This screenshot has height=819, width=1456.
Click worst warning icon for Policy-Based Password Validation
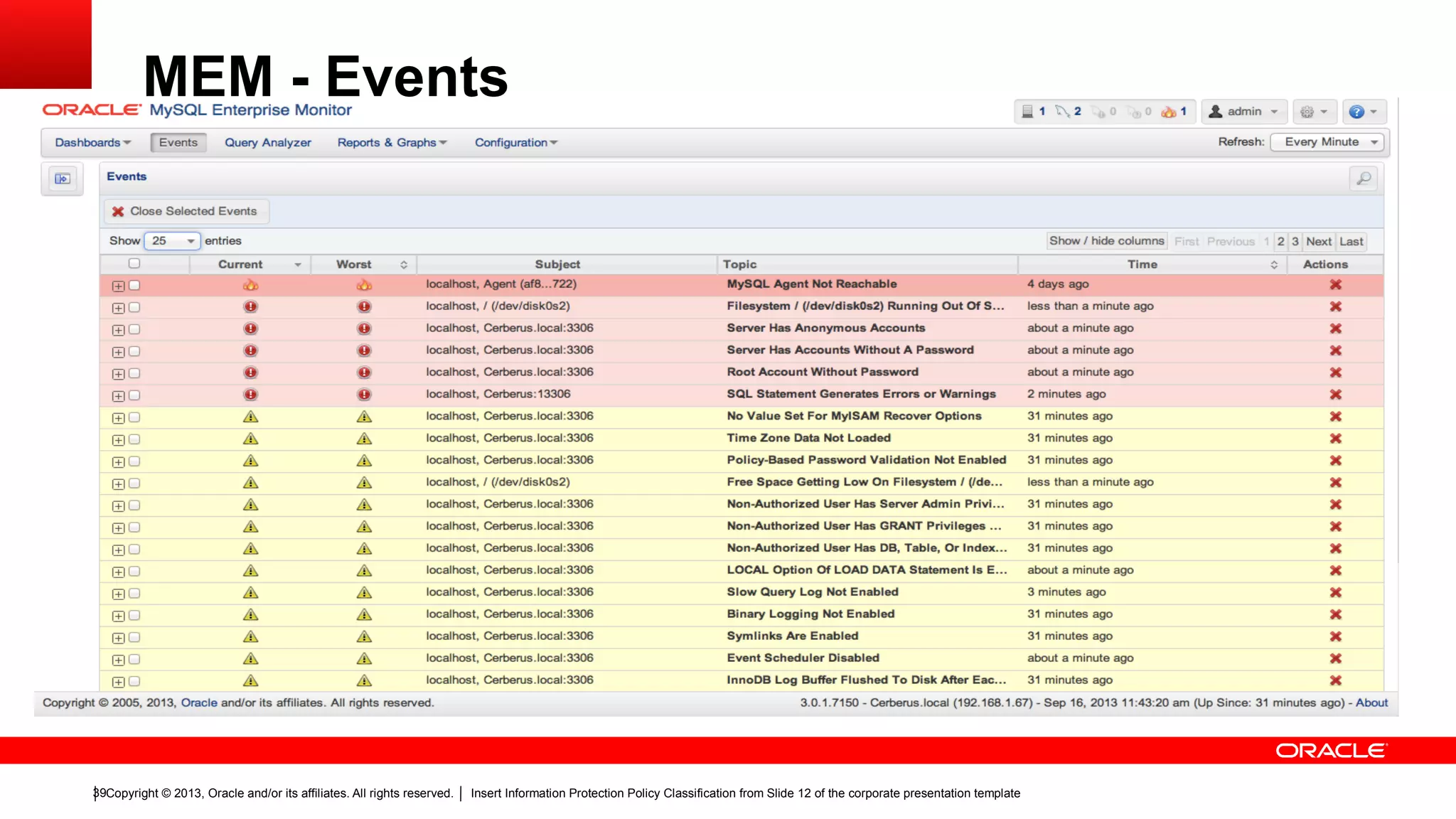pos(364,461)
